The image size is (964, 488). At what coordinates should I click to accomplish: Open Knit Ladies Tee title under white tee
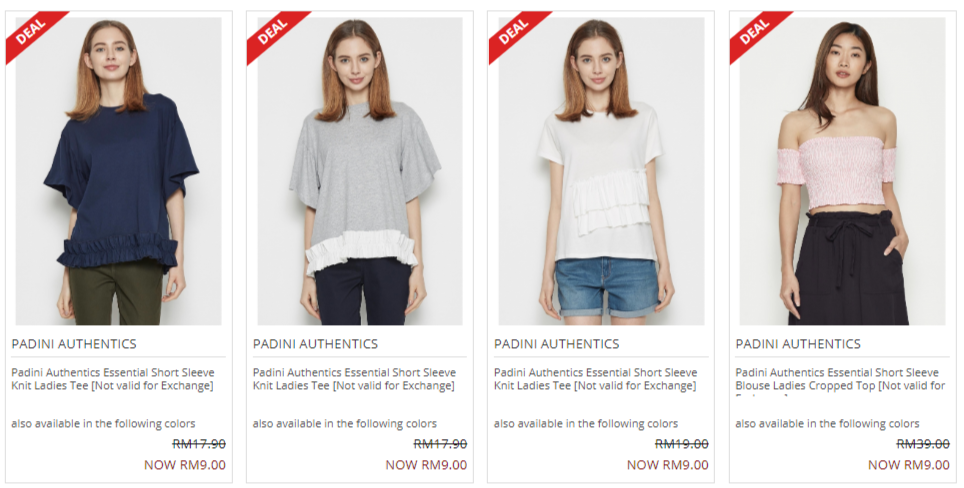point(596,379)
